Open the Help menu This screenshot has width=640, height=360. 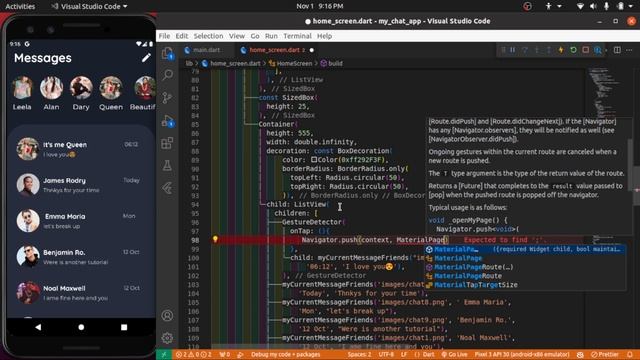click(x=324, y=36)
